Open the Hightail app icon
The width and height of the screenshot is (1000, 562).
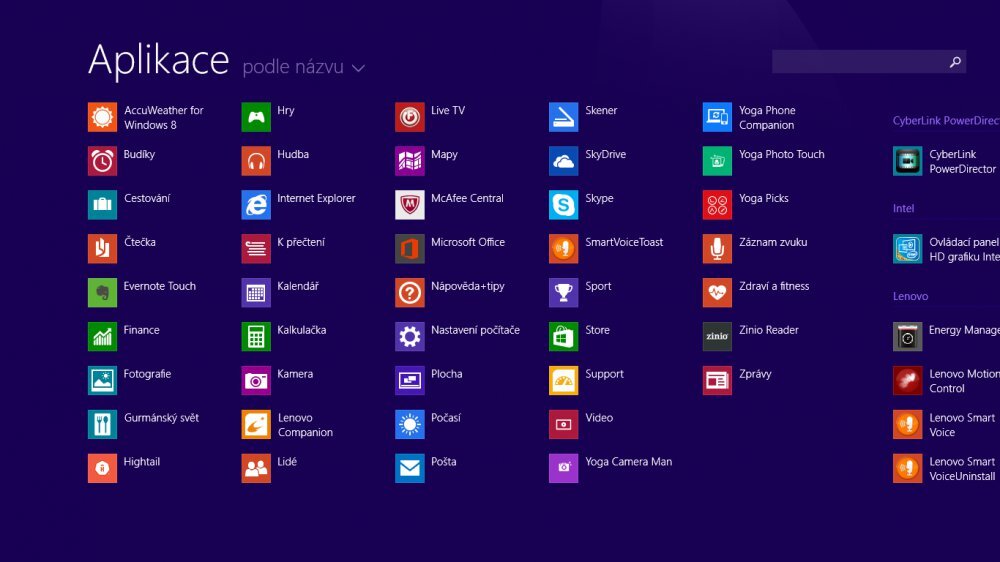pos(102,469)
